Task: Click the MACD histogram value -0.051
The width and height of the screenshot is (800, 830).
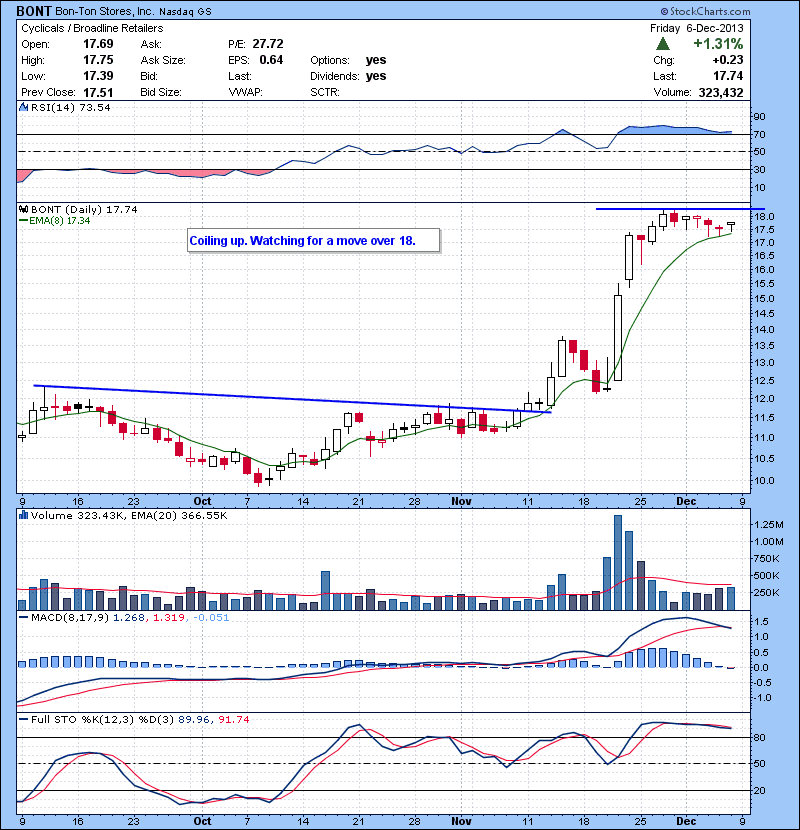Action: tap(211, 618)
